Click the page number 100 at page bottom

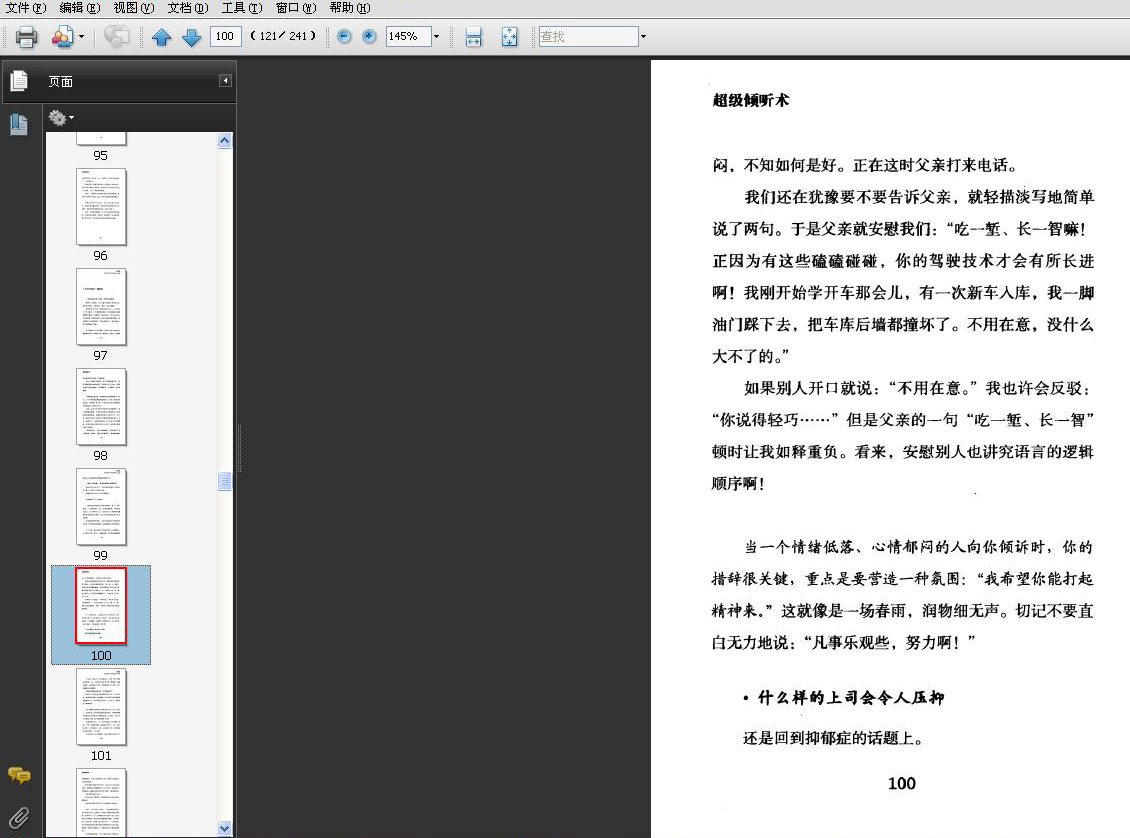tap(902, 783)
